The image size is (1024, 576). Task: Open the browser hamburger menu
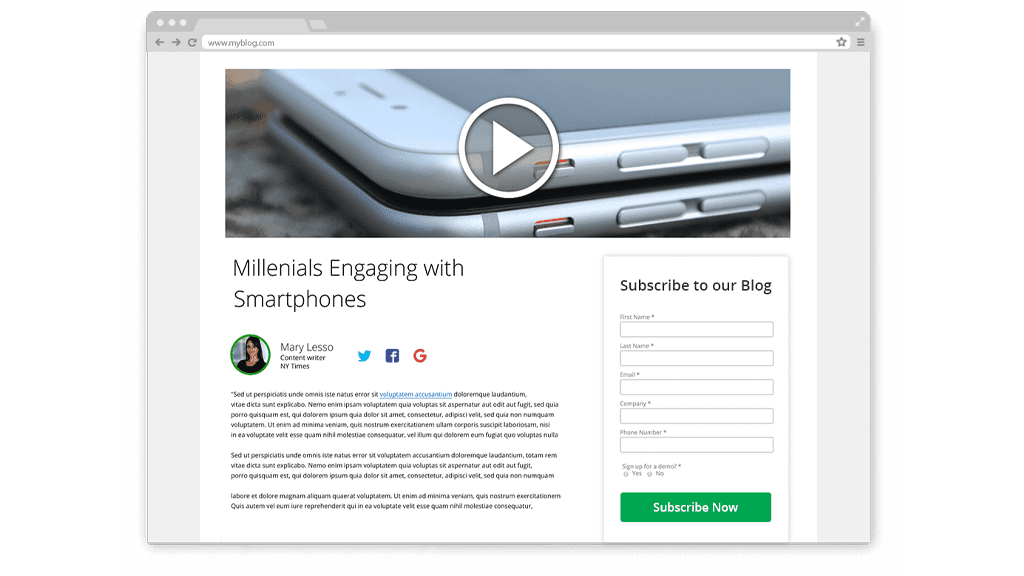tap(861, 42)
